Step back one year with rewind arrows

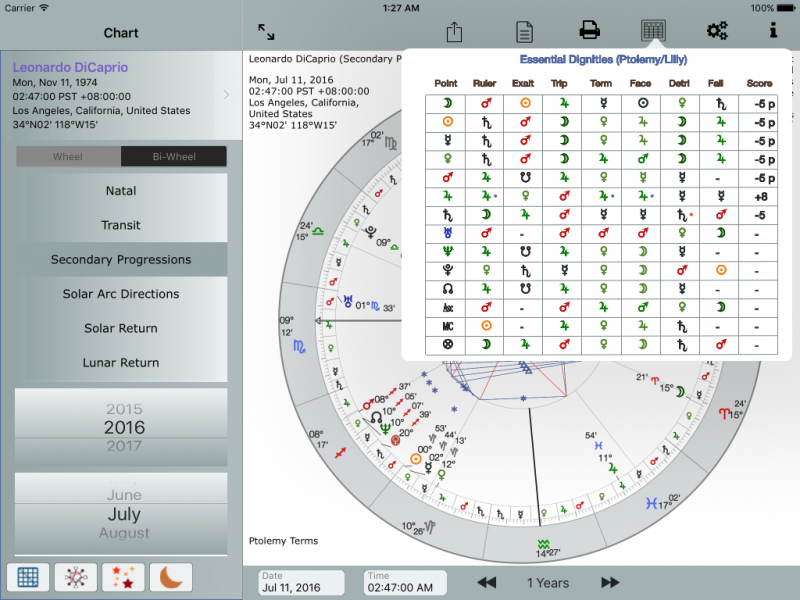486,583
